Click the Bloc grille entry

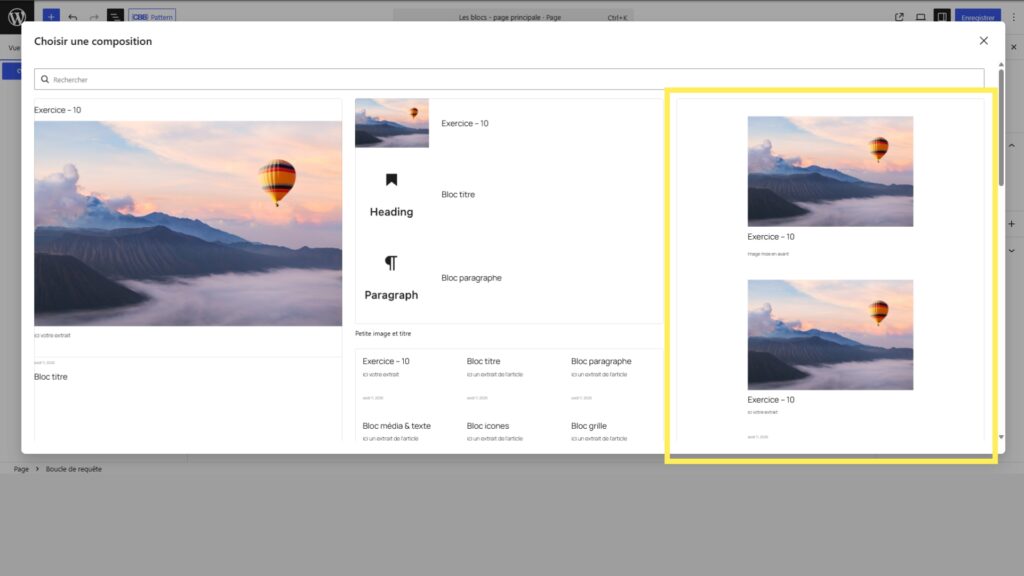588,425
